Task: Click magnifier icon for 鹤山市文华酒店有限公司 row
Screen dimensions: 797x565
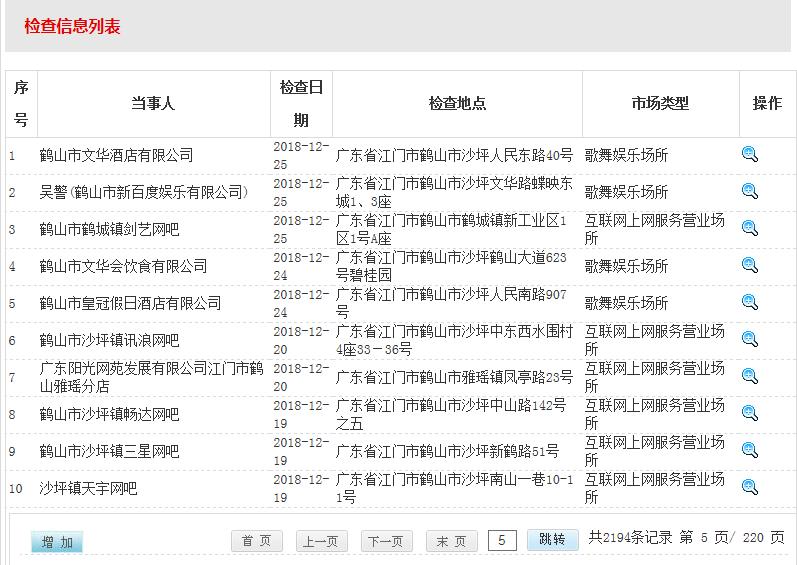Action: point(750,154)
